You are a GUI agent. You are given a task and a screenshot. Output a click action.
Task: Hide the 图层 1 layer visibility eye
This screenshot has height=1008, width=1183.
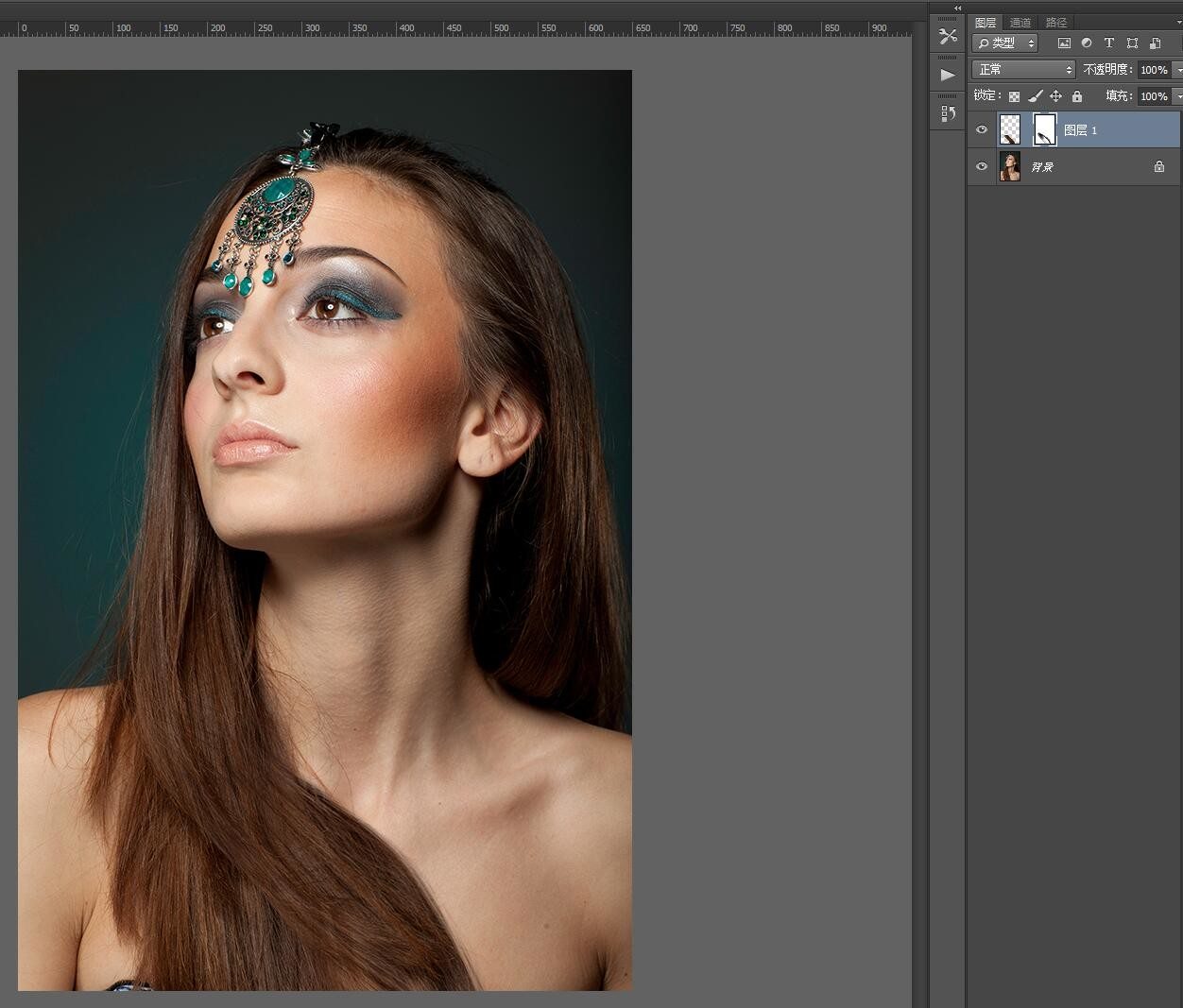click(982, 129)
